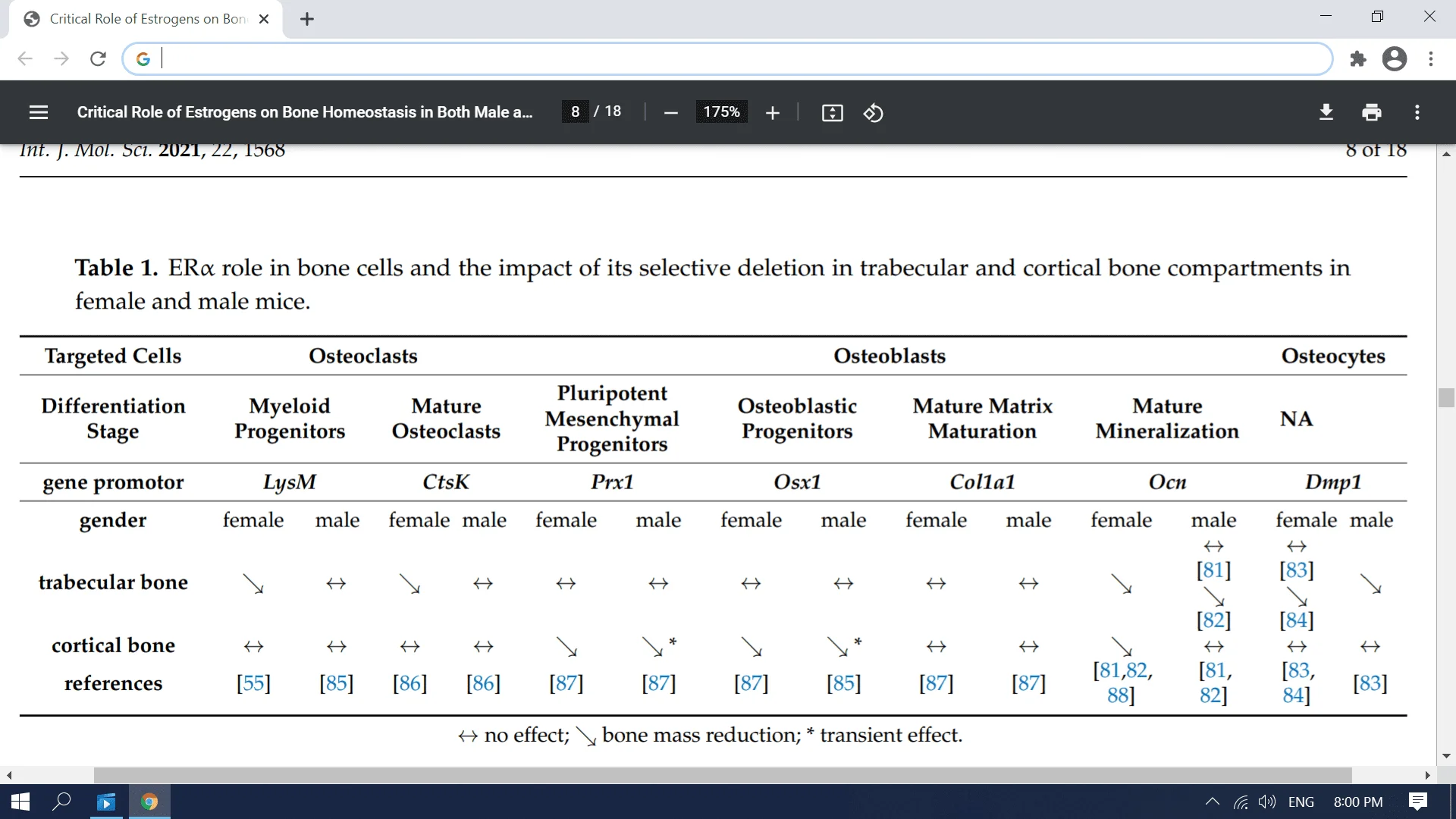Open the PDF sidebar menu icon
Image resolution: width=1456 pixels, height=819 pixels.
39,112
